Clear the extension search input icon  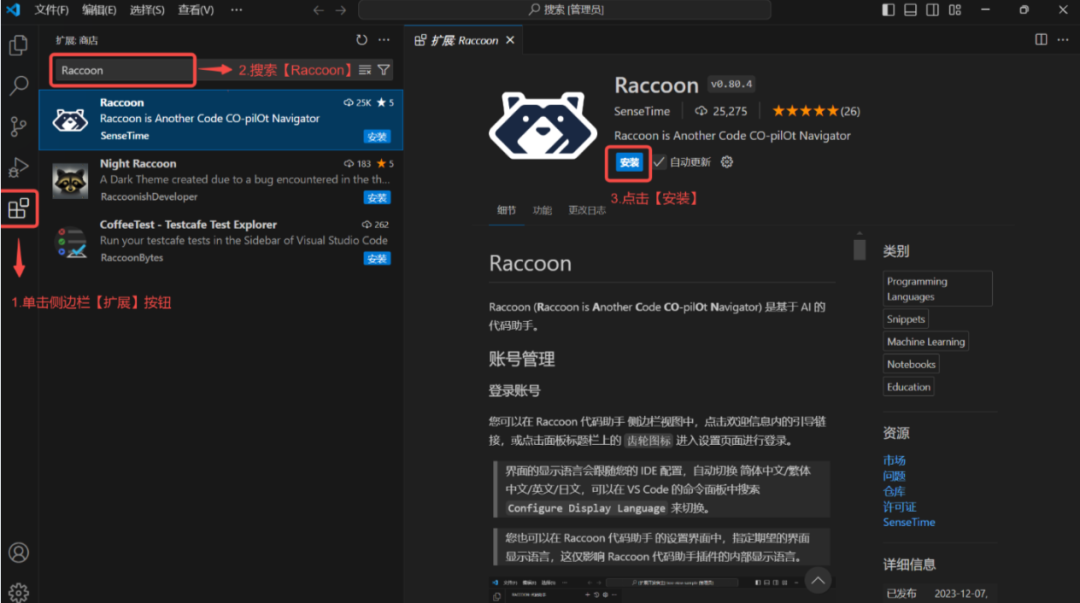[x=364, y=70]
